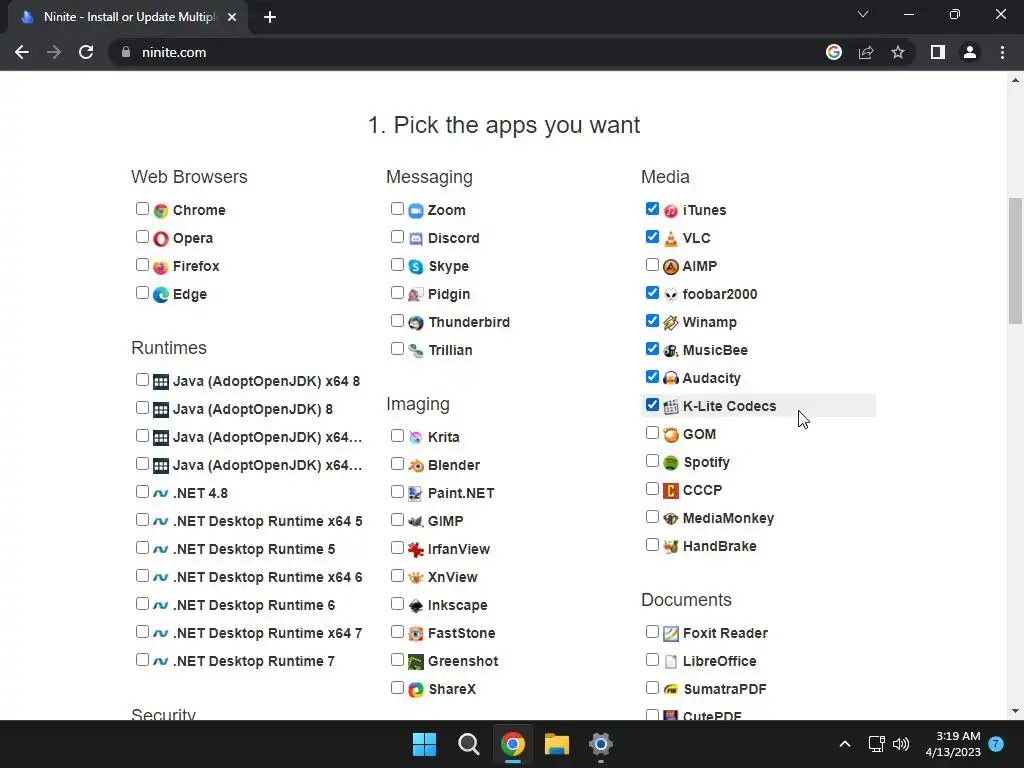Tick the Pidgin checkbox
The width and height of the screenshot is (1024, 768).
[x=397, y=293]
